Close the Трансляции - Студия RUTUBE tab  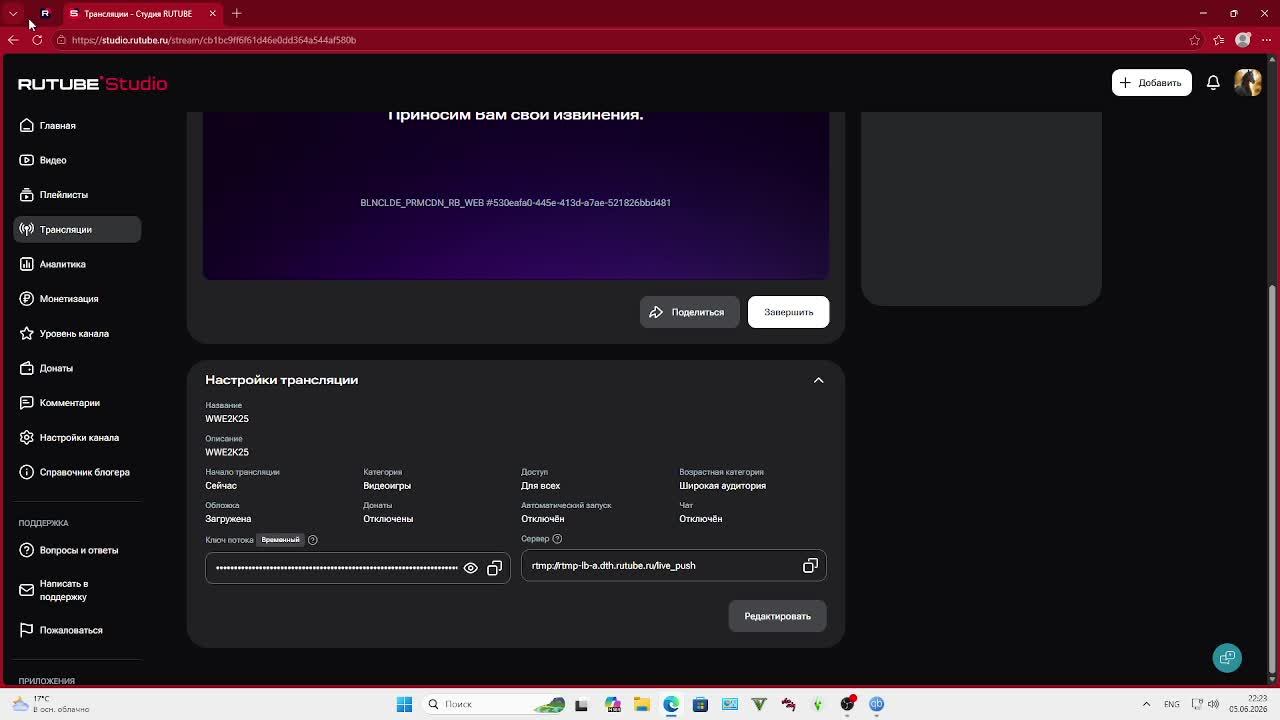pyautogui.click(x=212, y=14)
